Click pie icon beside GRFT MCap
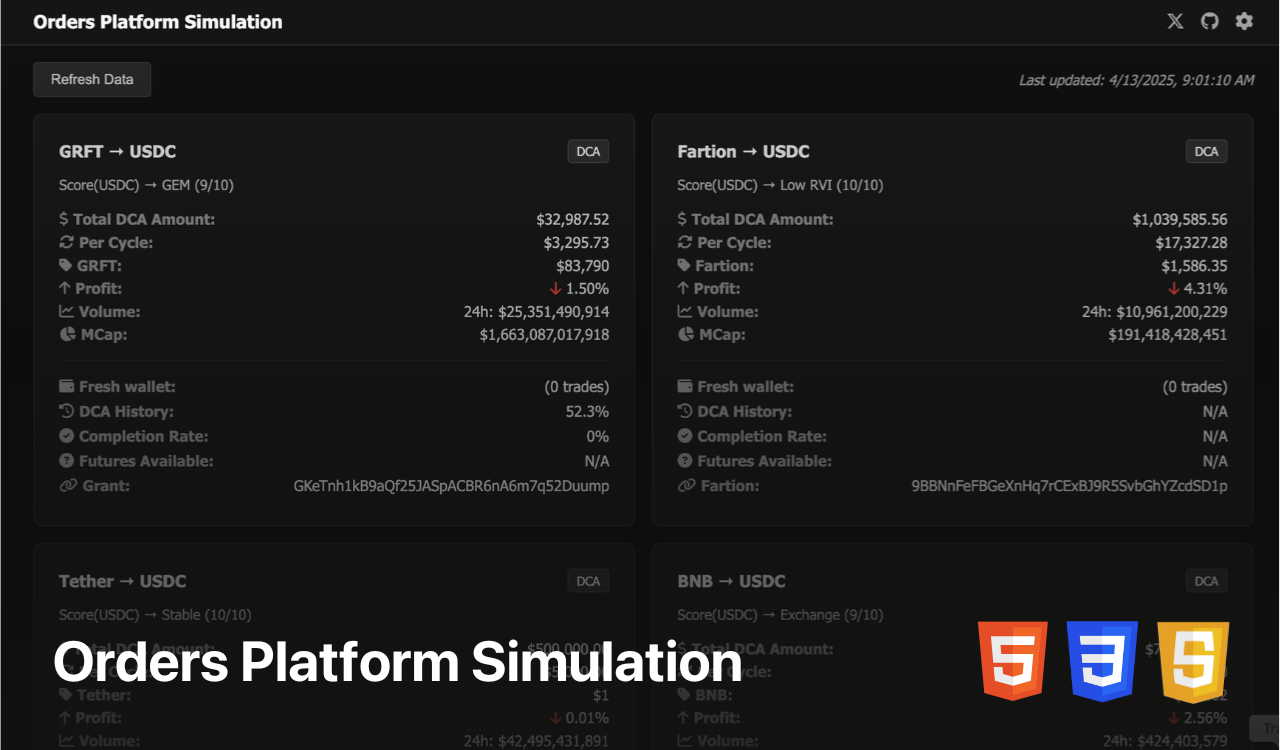The image size is (1280, 750). [x=67, y=334]
